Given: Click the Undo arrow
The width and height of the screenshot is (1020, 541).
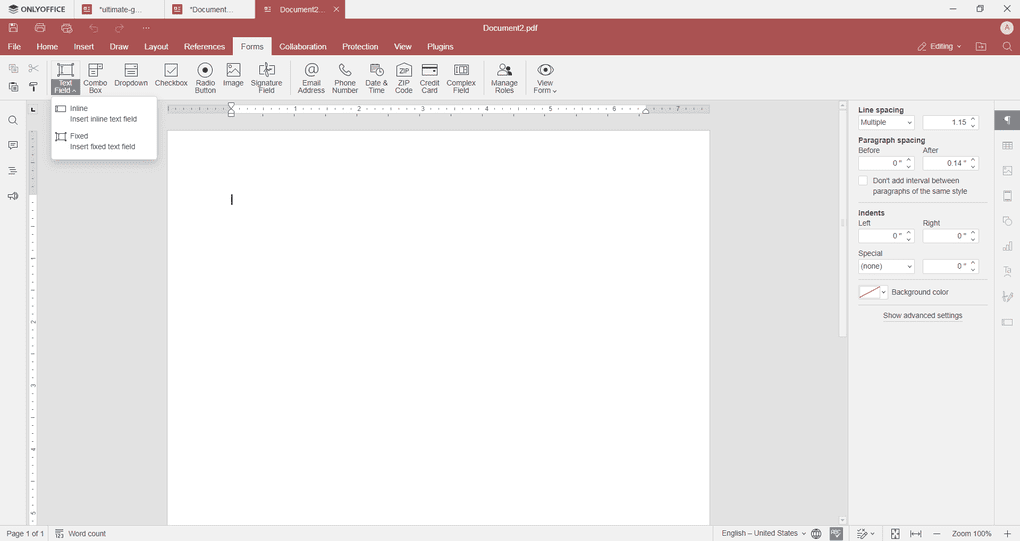Looking at the screenshot, I should (94, 28).
